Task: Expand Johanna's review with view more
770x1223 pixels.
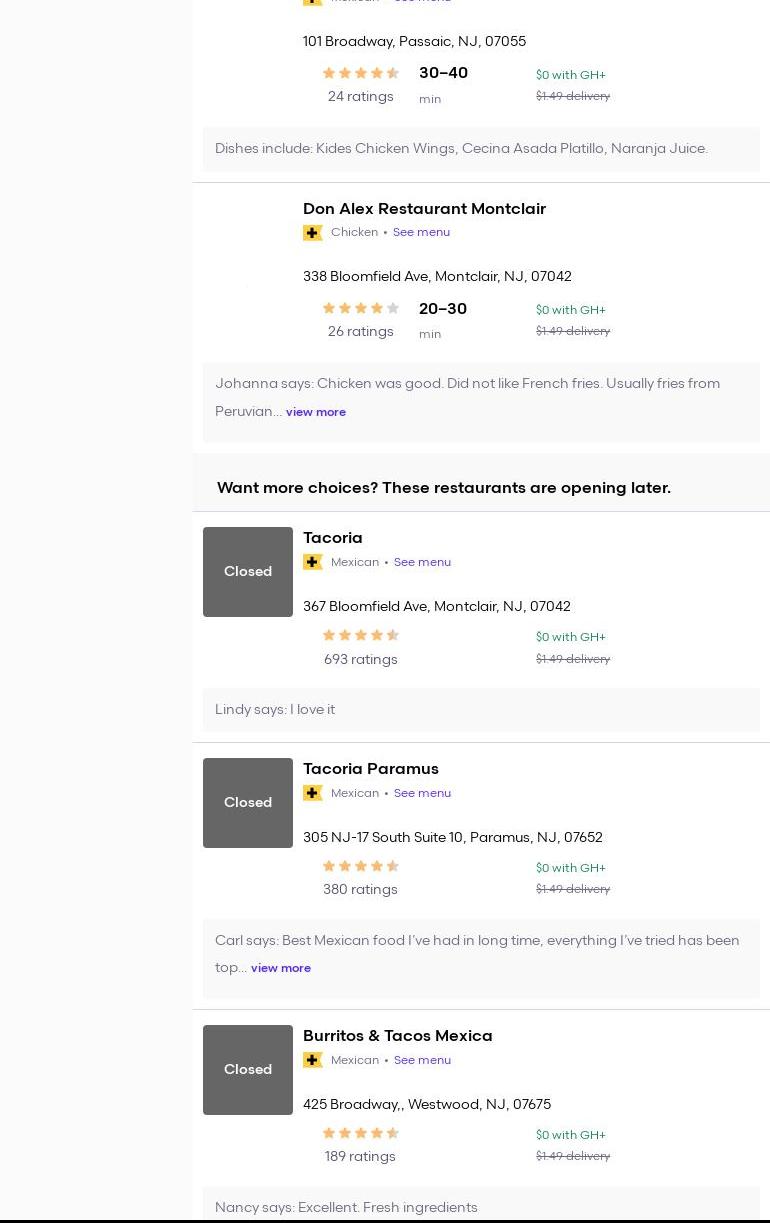Action: (316, 412)
